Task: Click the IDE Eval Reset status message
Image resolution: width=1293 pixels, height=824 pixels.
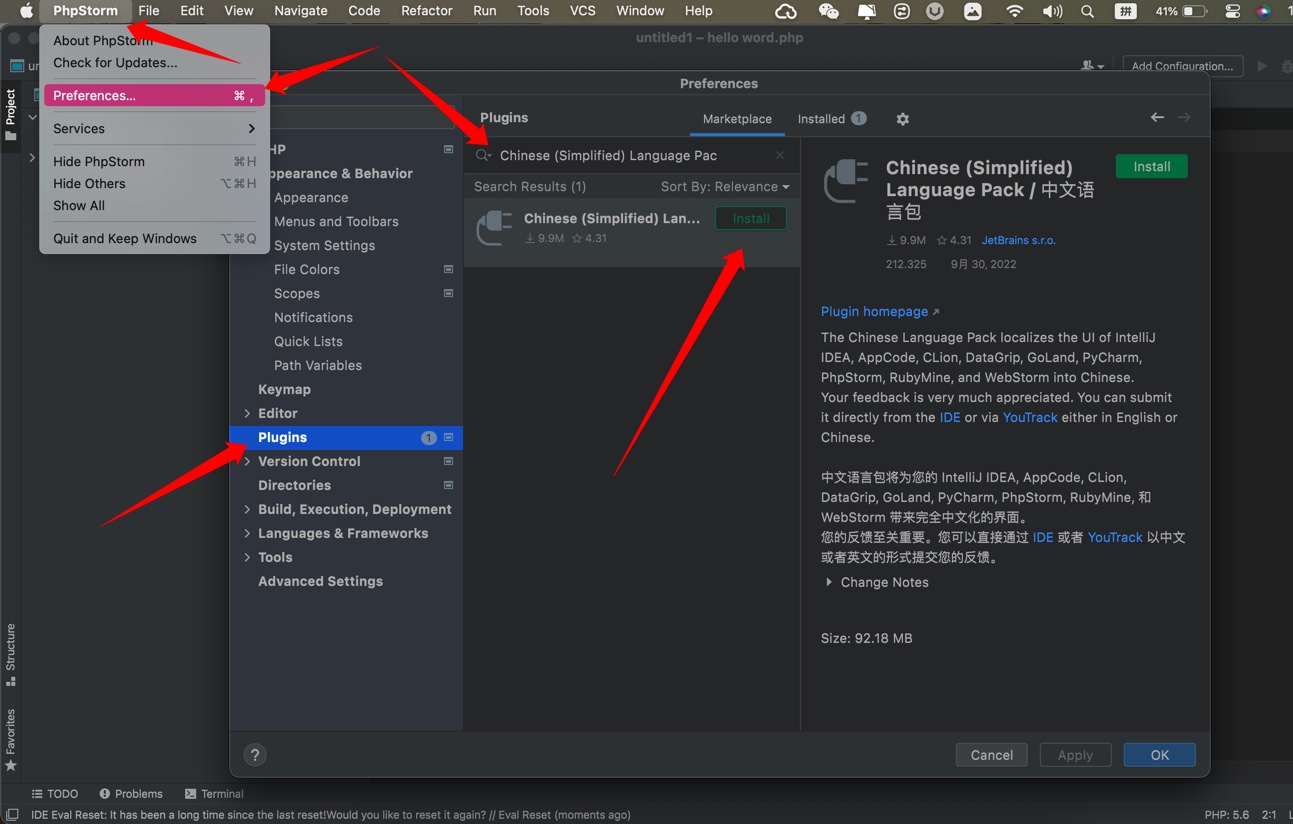Action: [x=331, y=815]
